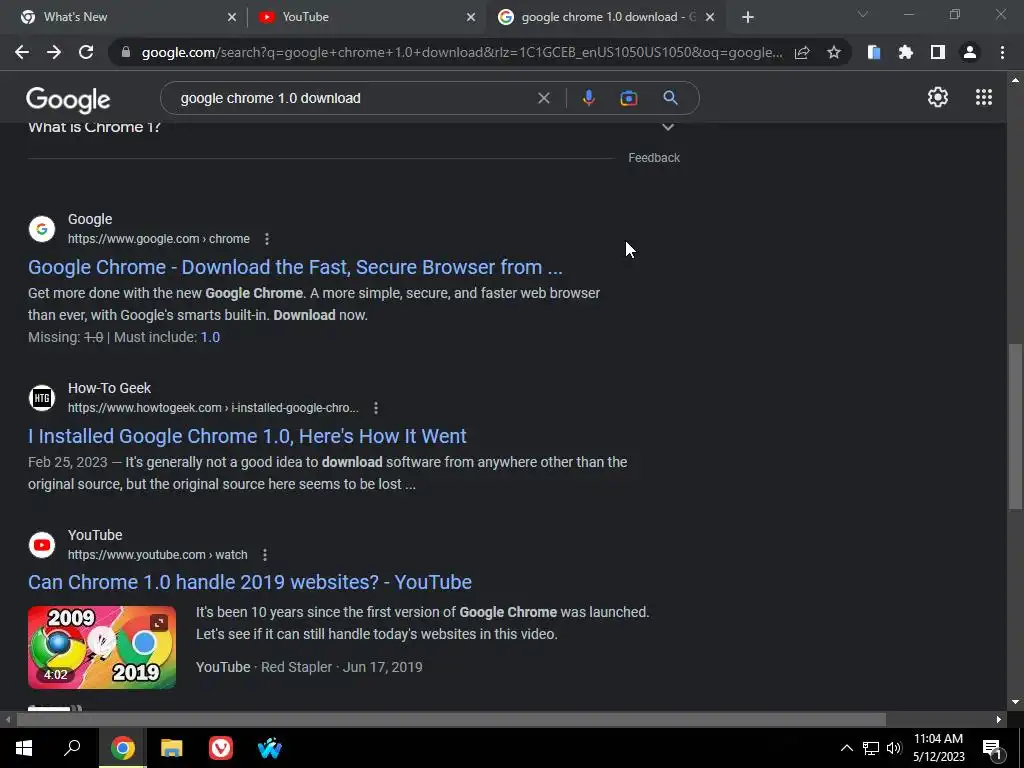Open the blue W taskbar app
Viewport: 1024px width, 768px height.
[x=270, y=748]
